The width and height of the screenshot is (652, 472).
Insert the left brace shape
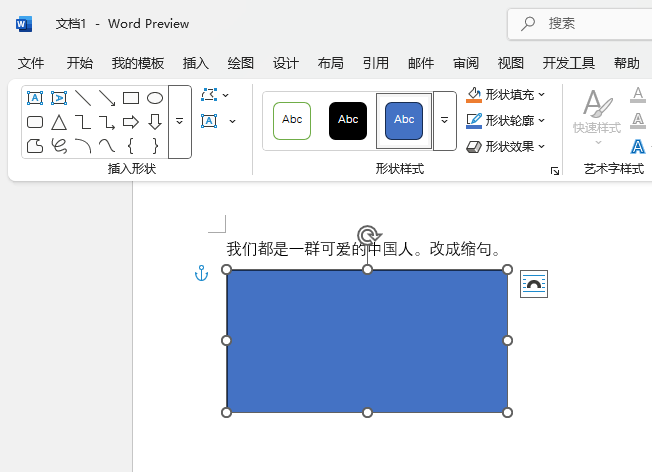click(x=131, y=146)
